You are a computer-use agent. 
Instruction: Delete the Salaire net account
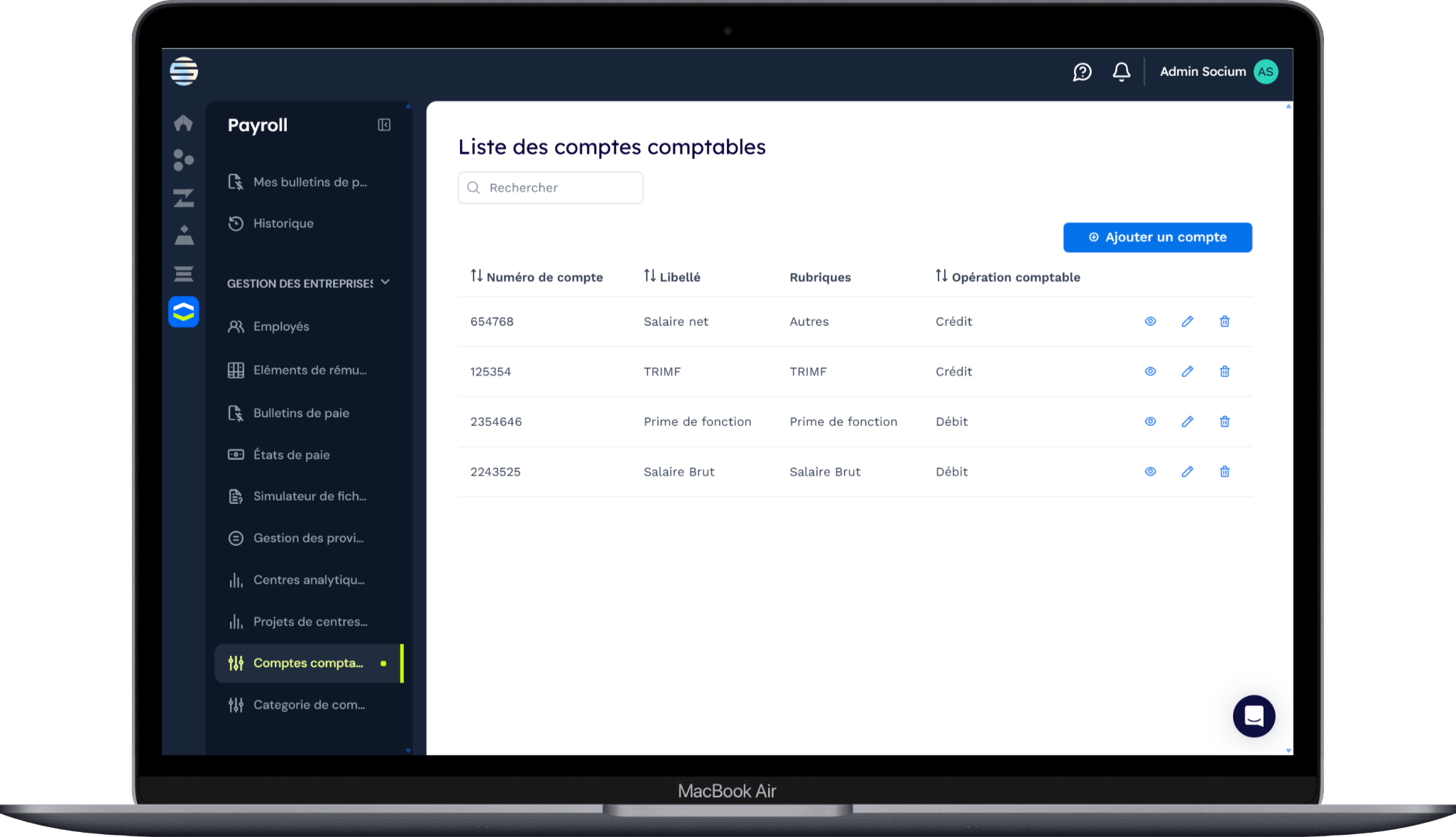click(x=1225, y=322)
